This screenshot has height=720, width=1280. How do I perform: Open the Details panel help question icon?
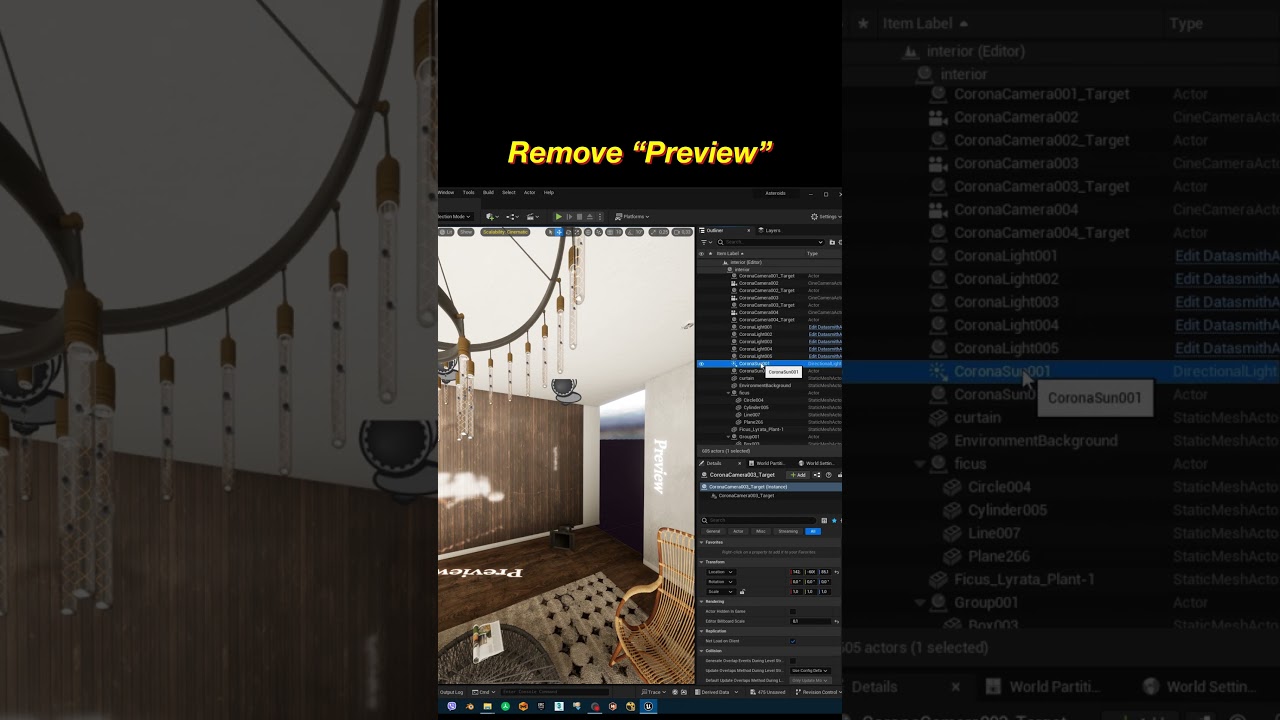click(829, 475)
